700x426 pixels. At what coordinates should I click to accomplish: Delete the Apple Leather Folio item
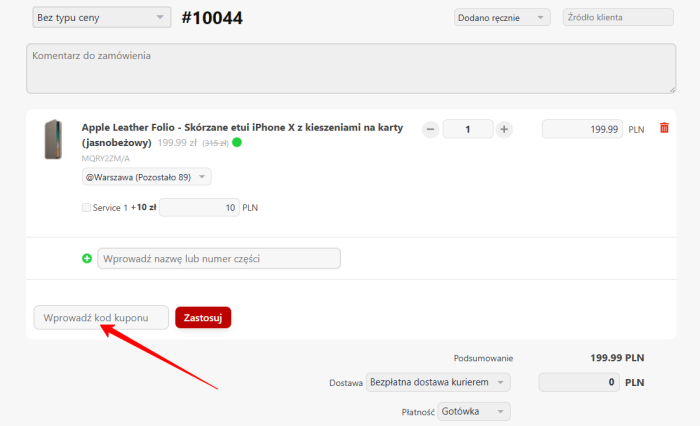[x=664, y=128]
